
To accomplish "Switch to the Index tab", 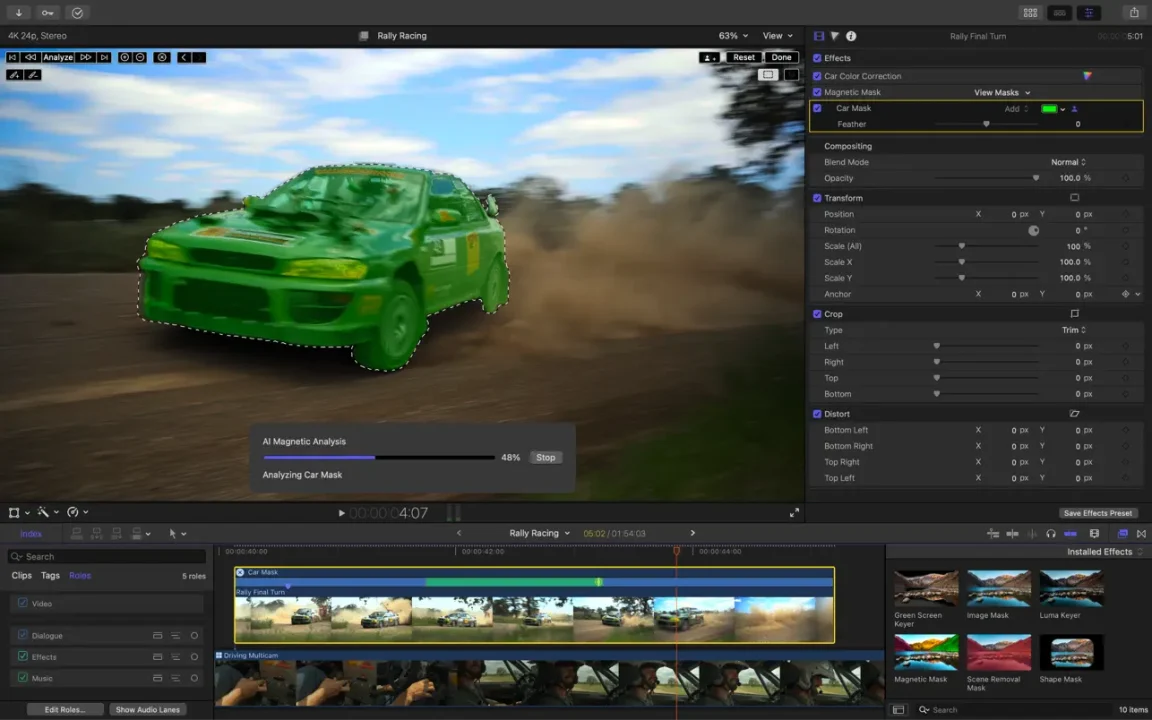I will pos(31,533).
